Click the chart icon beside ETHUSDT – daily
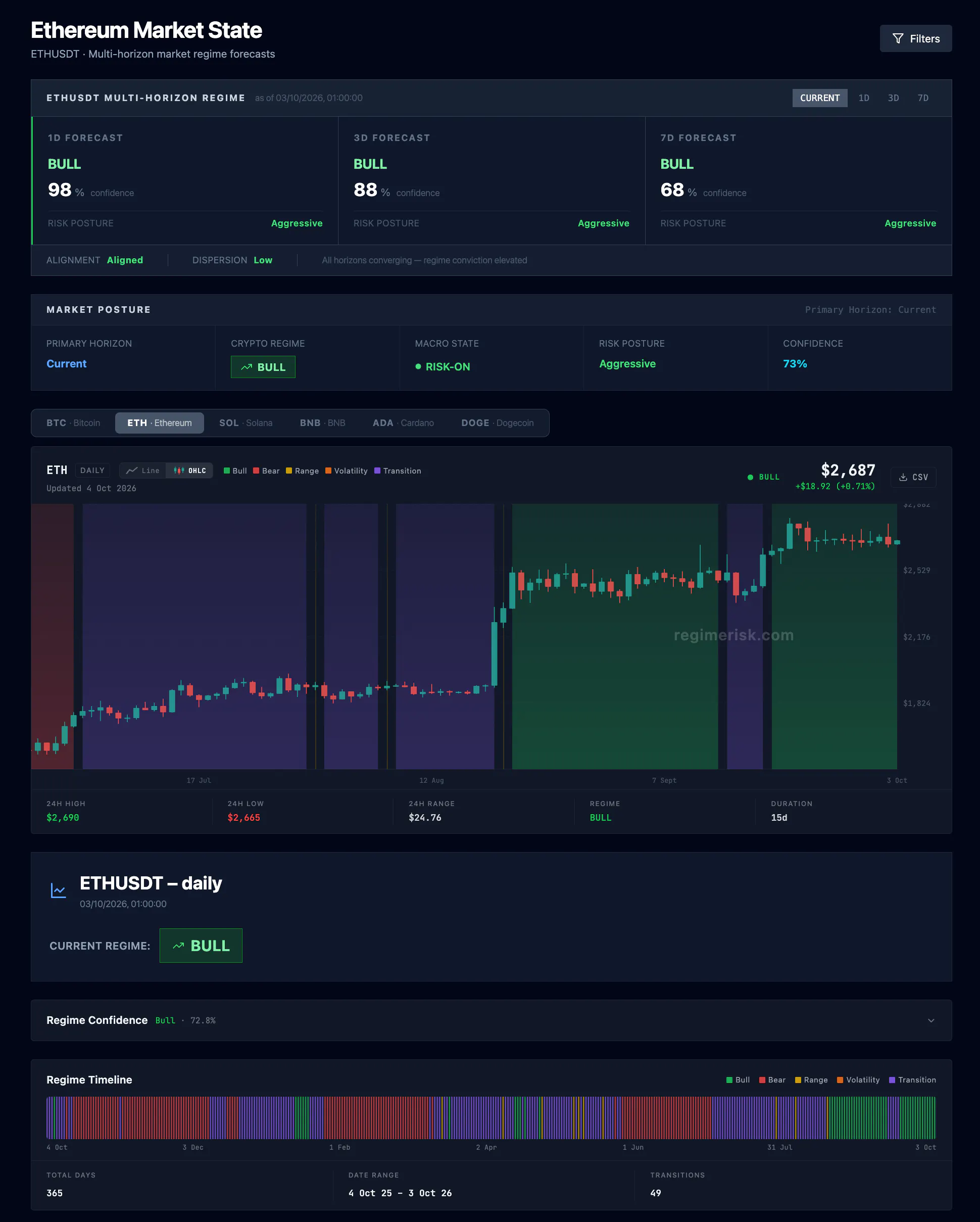This screenshot has width=980, height=1222. [59, 890]
